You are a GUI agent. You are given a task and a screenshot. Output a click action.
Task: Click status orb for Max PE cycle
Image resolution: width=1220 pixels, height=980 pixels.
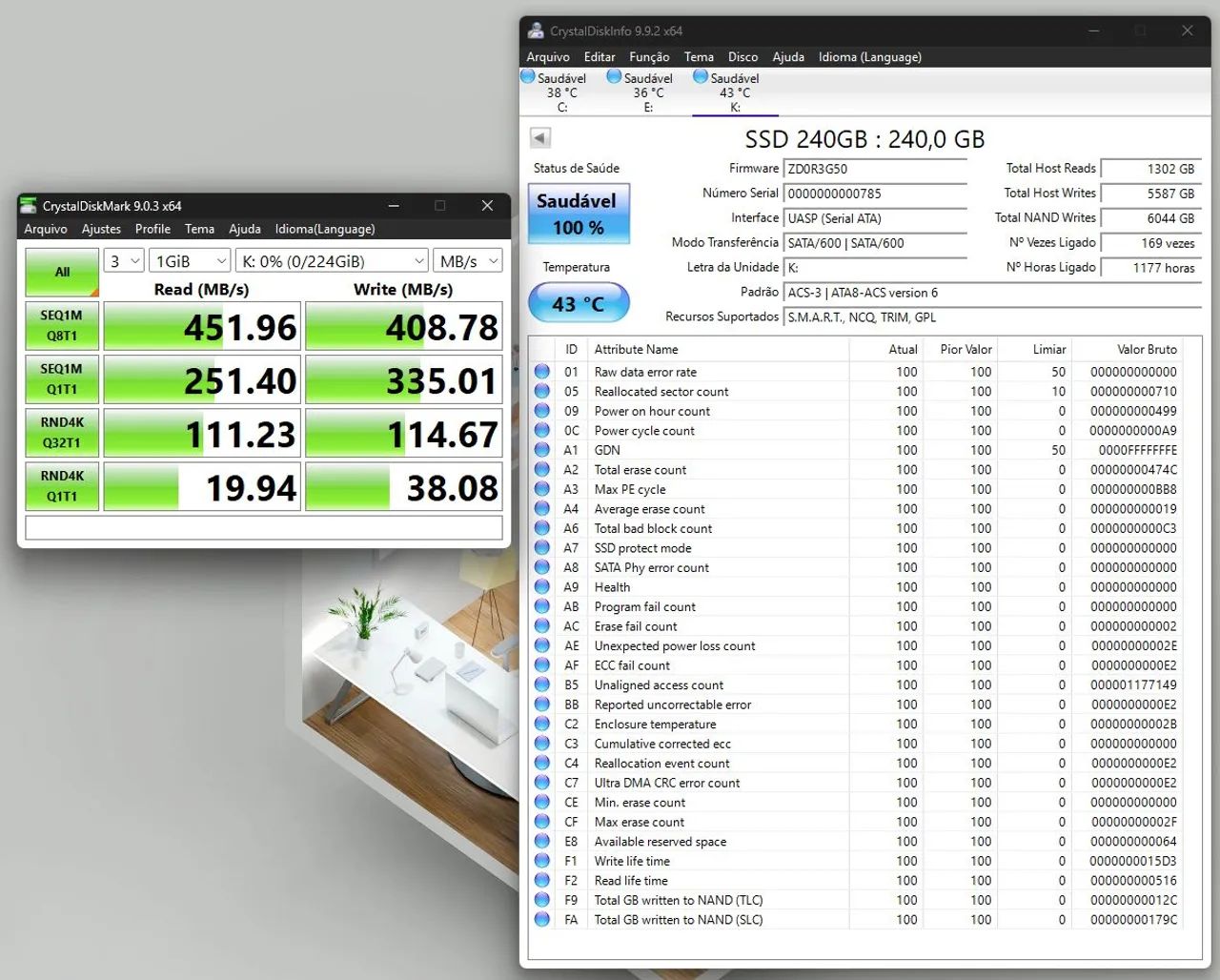pyautogui.click(x=542, y=488)
